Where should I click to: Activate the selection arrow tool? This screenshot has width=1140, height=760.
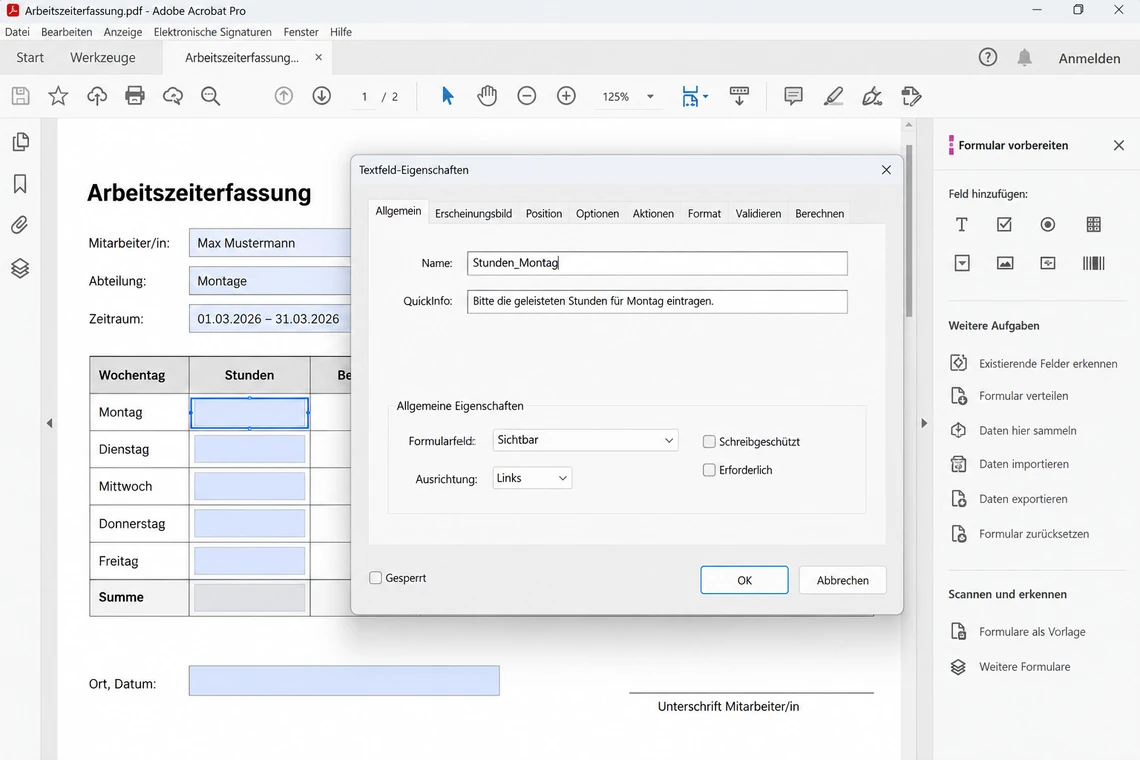pos(448,96)
